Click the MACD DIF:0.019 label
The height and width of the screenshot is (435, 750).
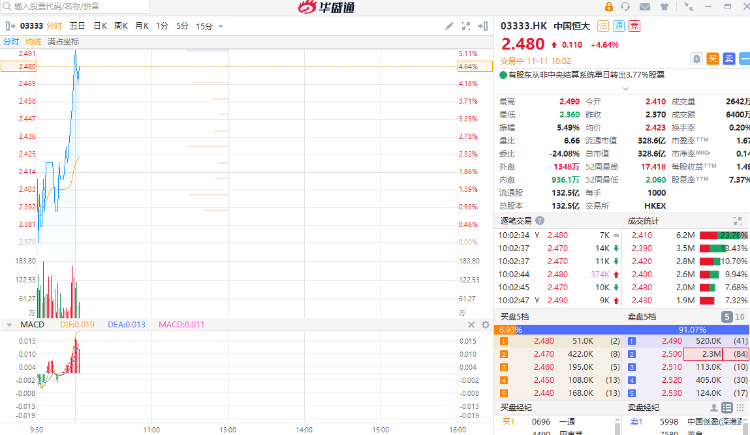coord(77,324)
